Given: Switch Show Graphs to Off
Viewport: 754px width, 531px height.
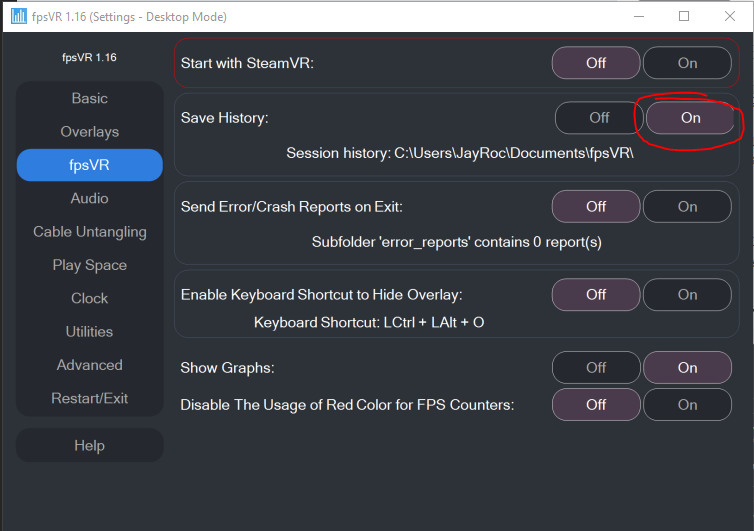Looking at the screenshot, I should 596,368.
